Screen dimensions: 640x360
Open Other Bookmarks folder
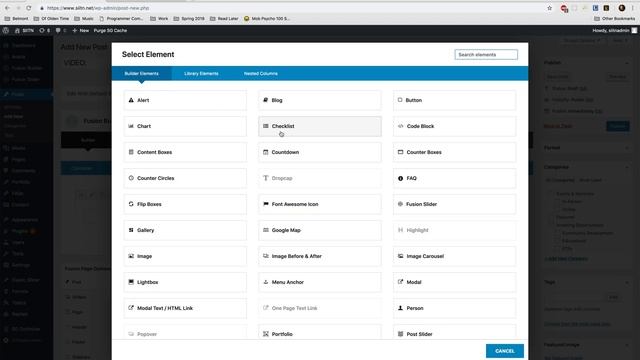point(614,18)
